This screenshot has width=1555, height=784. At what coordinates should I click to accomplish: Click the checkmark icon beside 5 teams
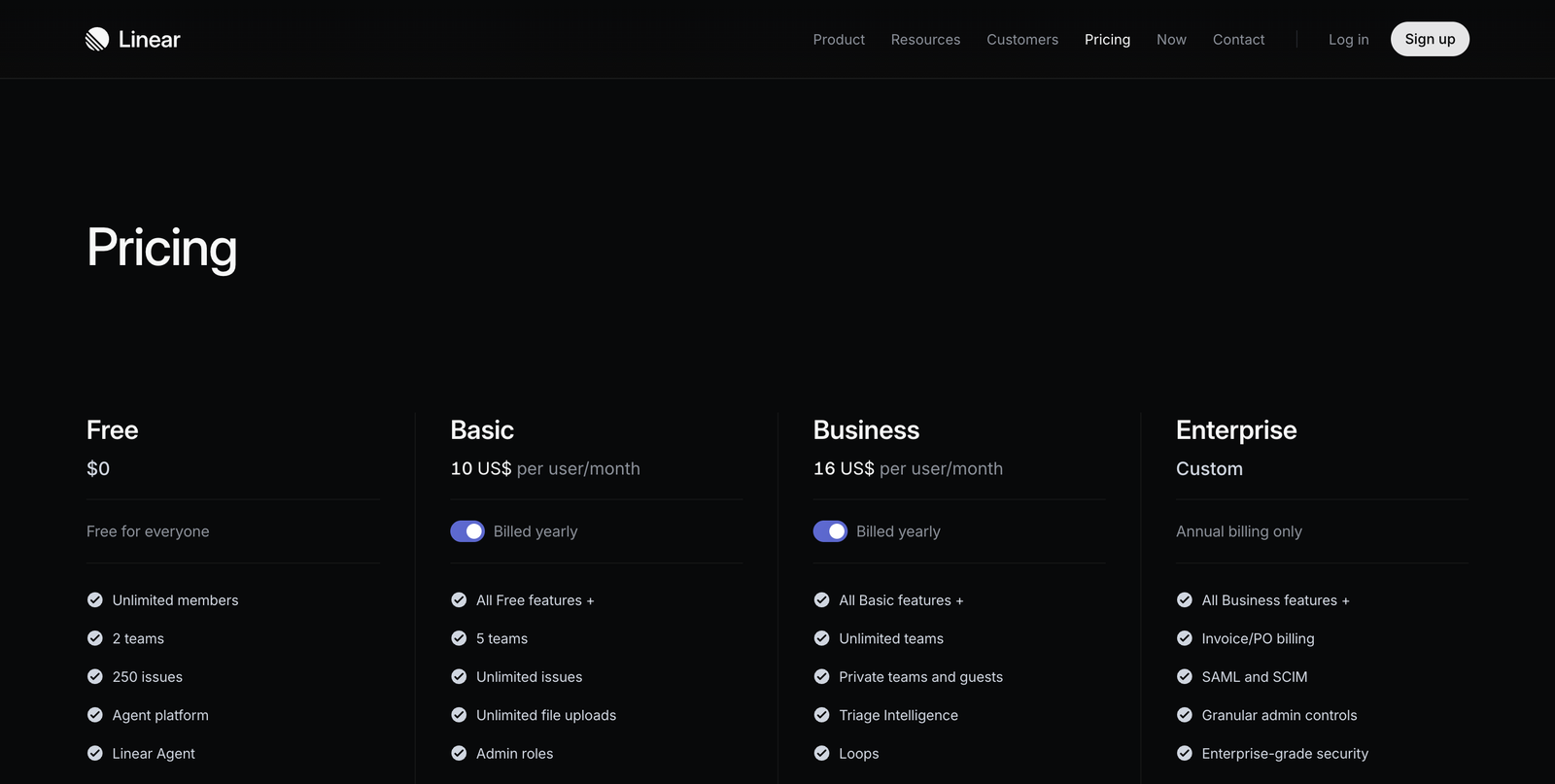pyautogui.click(x=459, y=638)
